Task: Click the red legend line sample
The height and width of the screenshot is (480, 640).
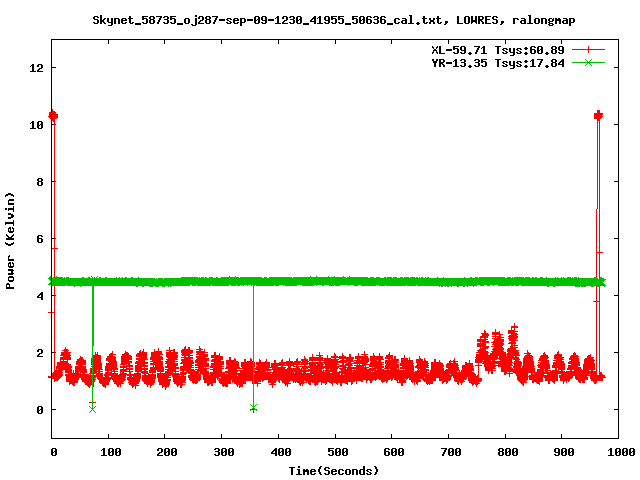Action: 588,50
